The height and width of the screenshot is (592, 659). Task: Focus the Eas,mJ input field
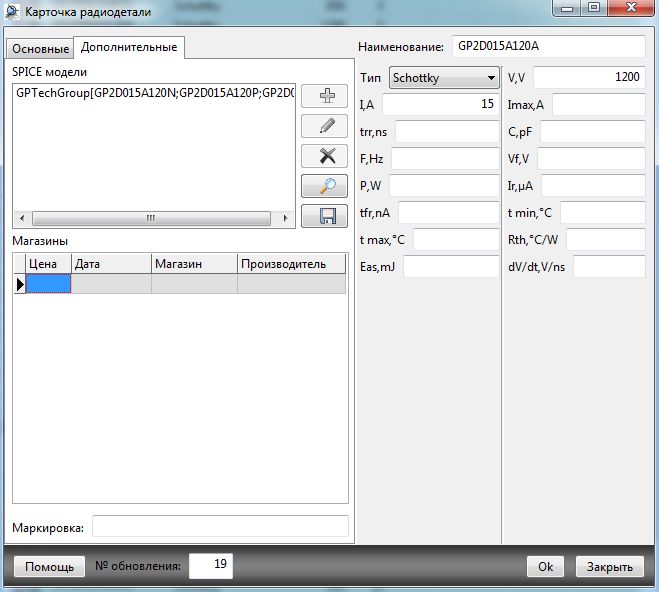coord(451,266)
